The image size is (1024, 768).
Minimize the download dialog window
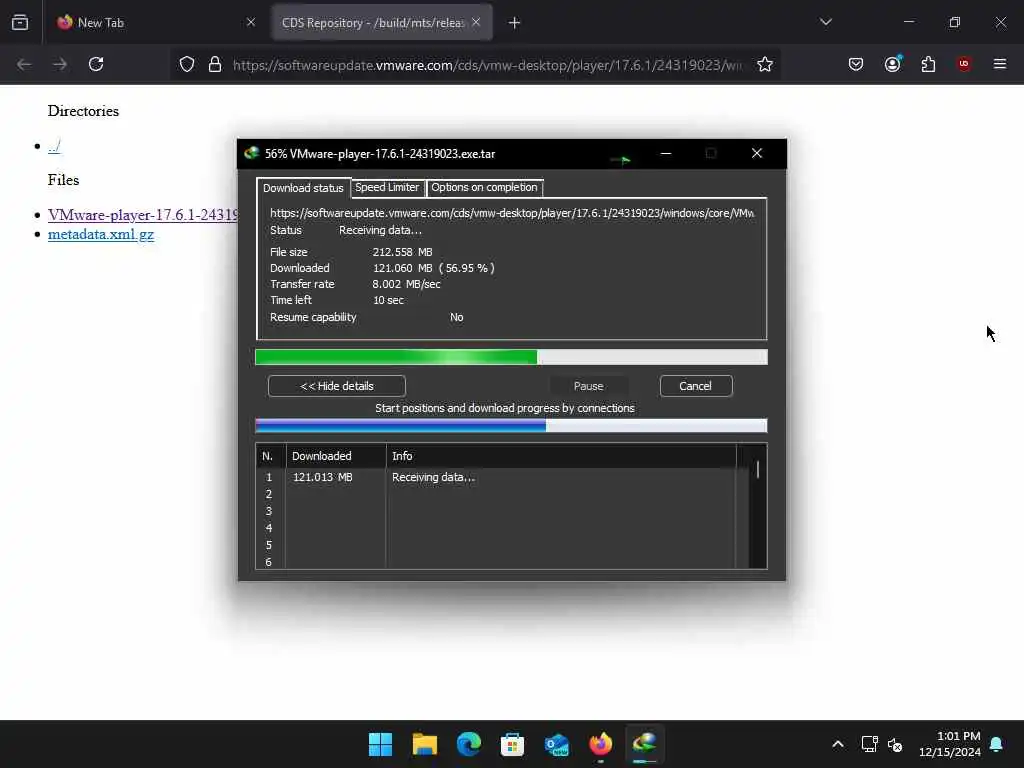[665, 153]
